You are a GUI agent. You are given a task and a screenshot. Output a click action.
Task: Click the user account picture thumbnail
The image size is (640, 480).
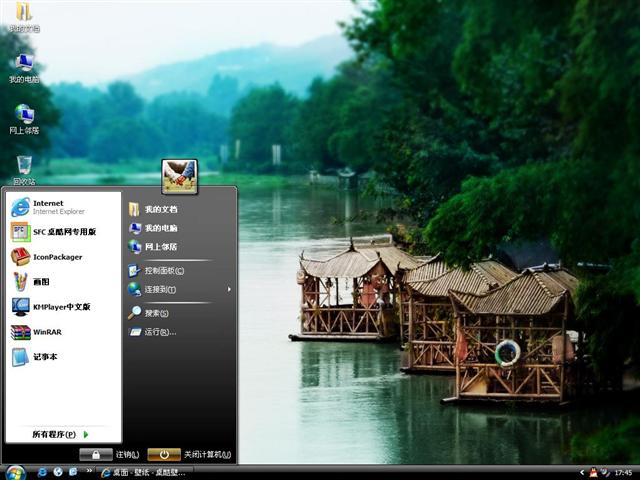[180, 176]
